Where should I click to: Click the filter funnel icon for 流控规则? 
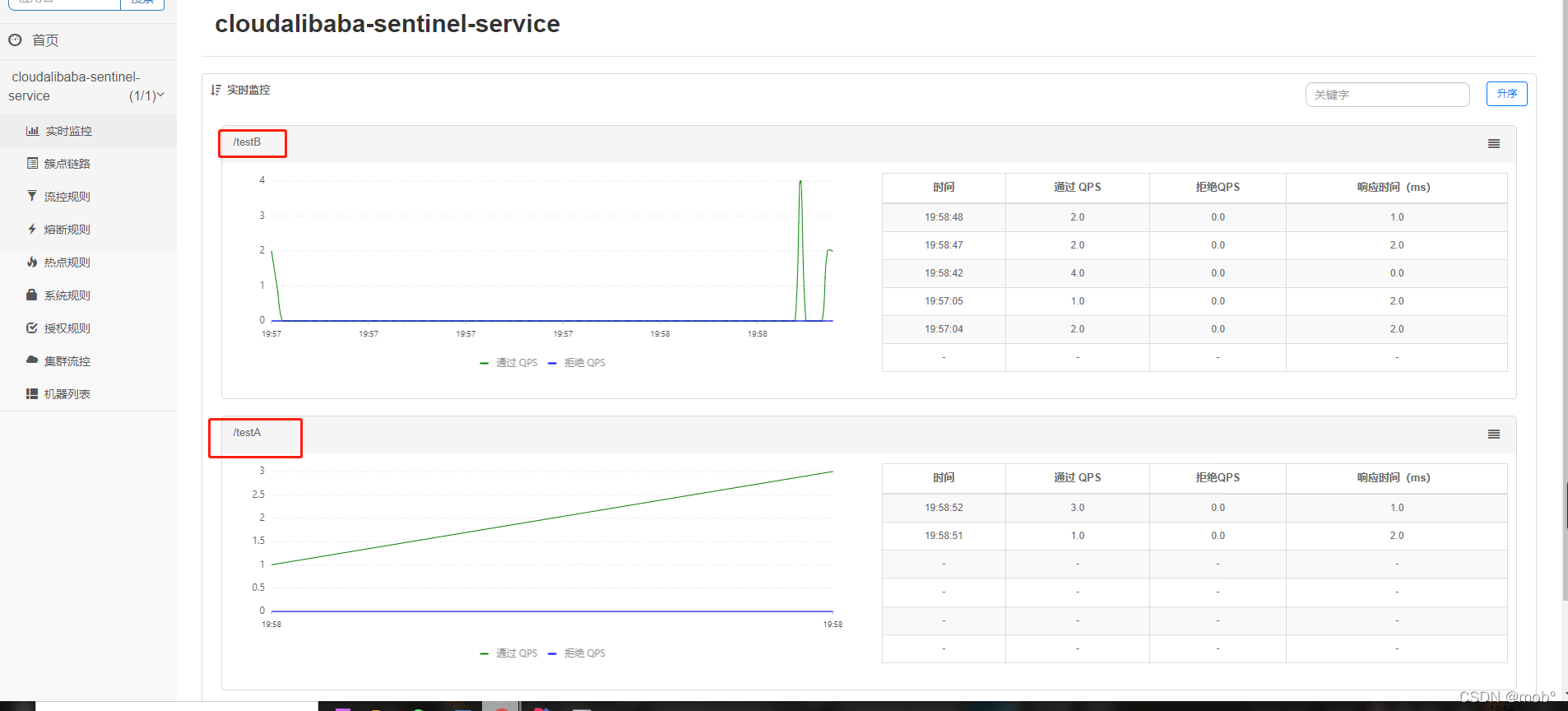[32, 196]
